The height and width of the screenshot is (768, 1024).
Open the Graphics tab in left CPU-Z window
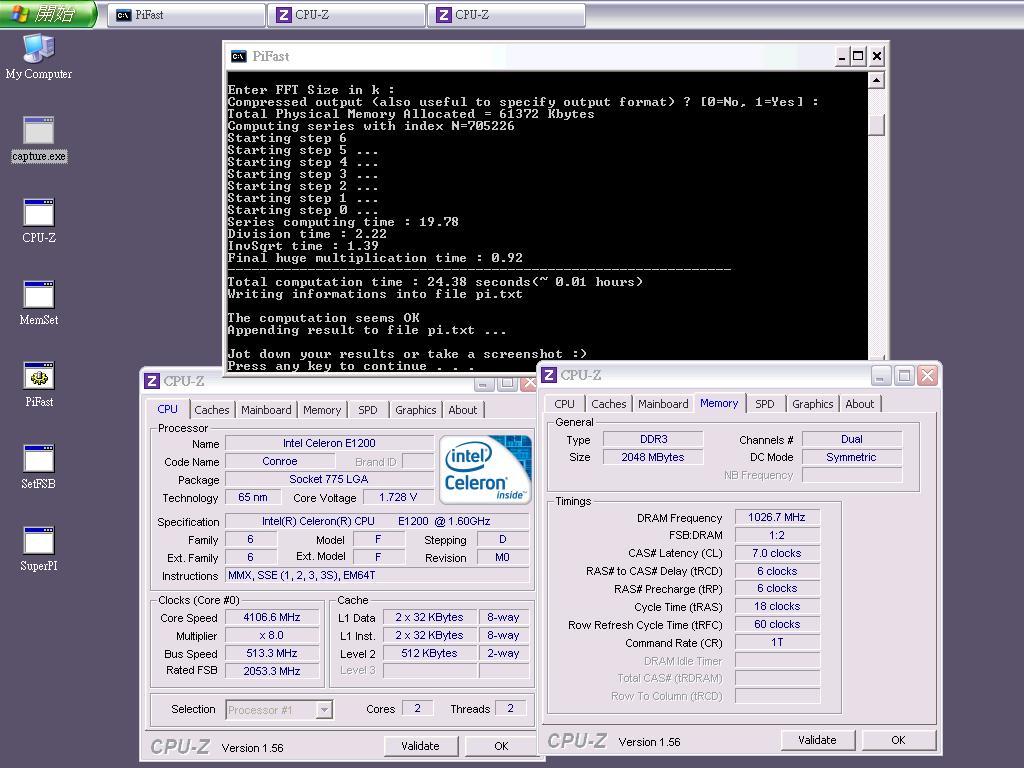point(415,409)
